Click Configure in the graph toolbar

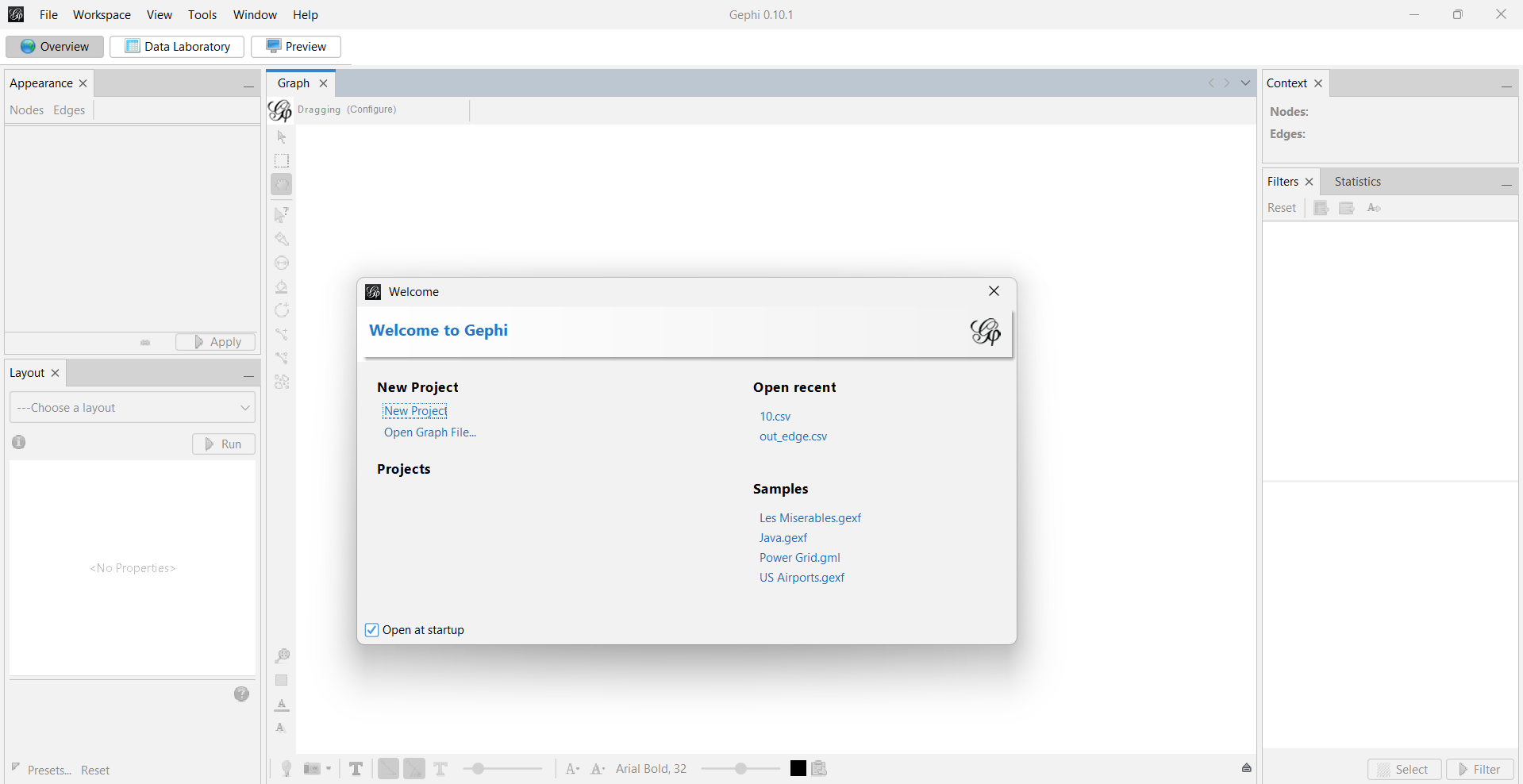(x=371, y=110)
